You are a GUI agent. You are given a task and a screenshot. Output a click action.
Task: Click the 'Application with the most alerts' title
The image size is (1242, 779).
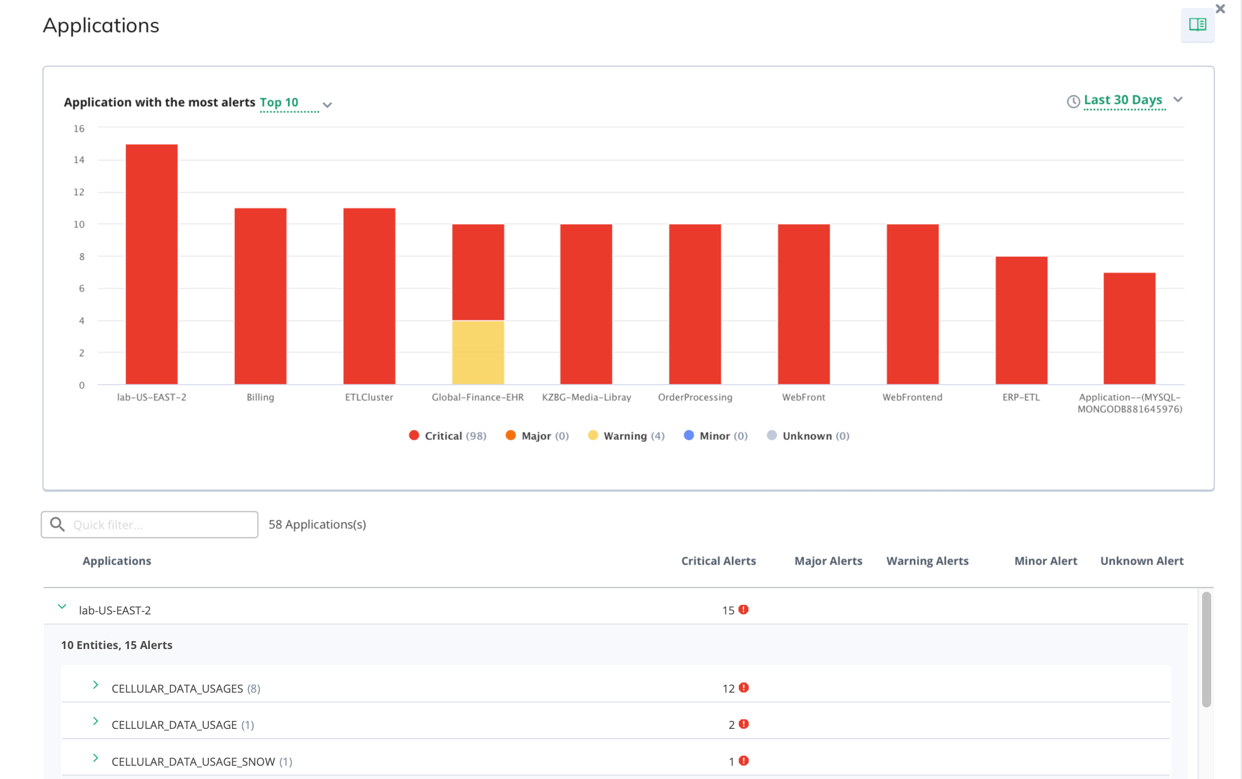click(160, 102)
